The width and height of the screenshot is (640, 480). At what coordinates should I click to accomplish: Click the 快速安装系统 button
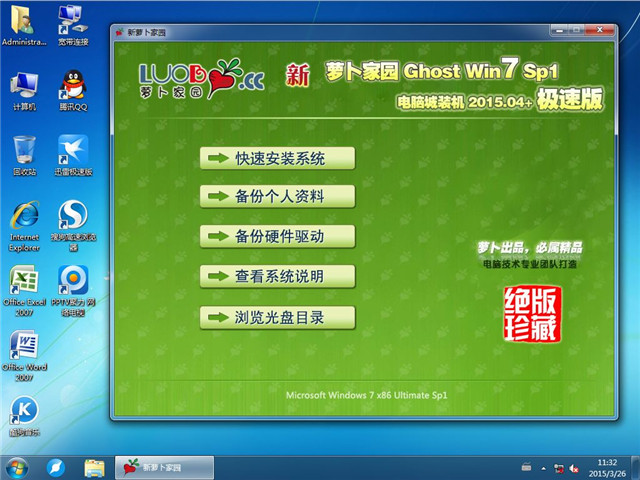click(x=278, y=158)
